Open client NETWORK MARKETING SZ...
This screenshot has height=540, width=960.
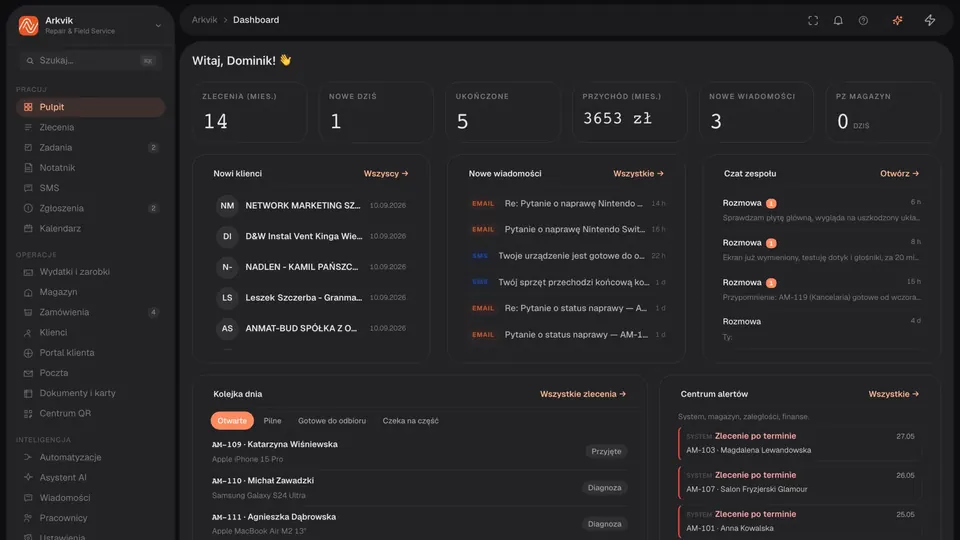click(311, 206)
